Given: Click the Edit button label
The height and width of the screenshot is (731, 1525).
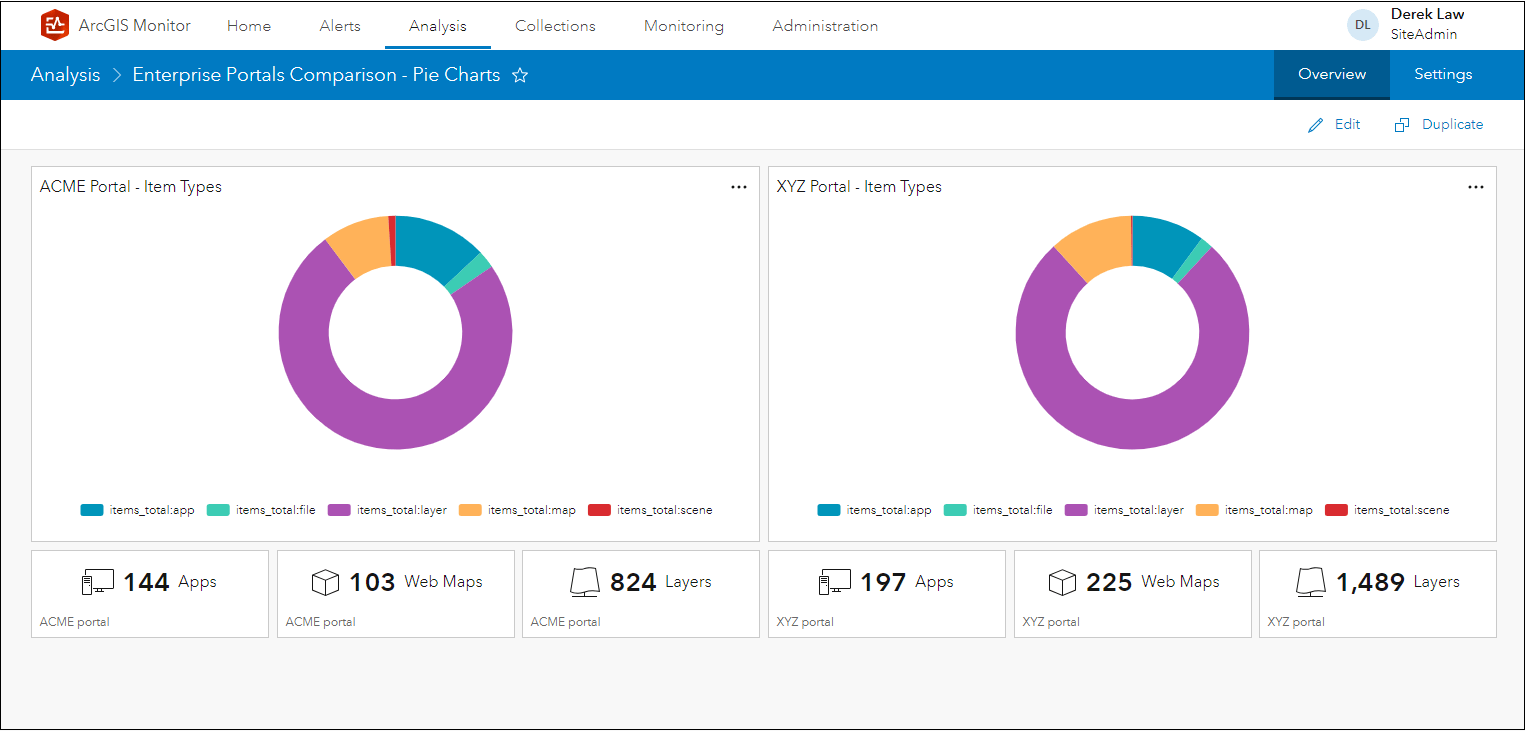Looking at the screenshot, I should click(x=1348, y=125).
